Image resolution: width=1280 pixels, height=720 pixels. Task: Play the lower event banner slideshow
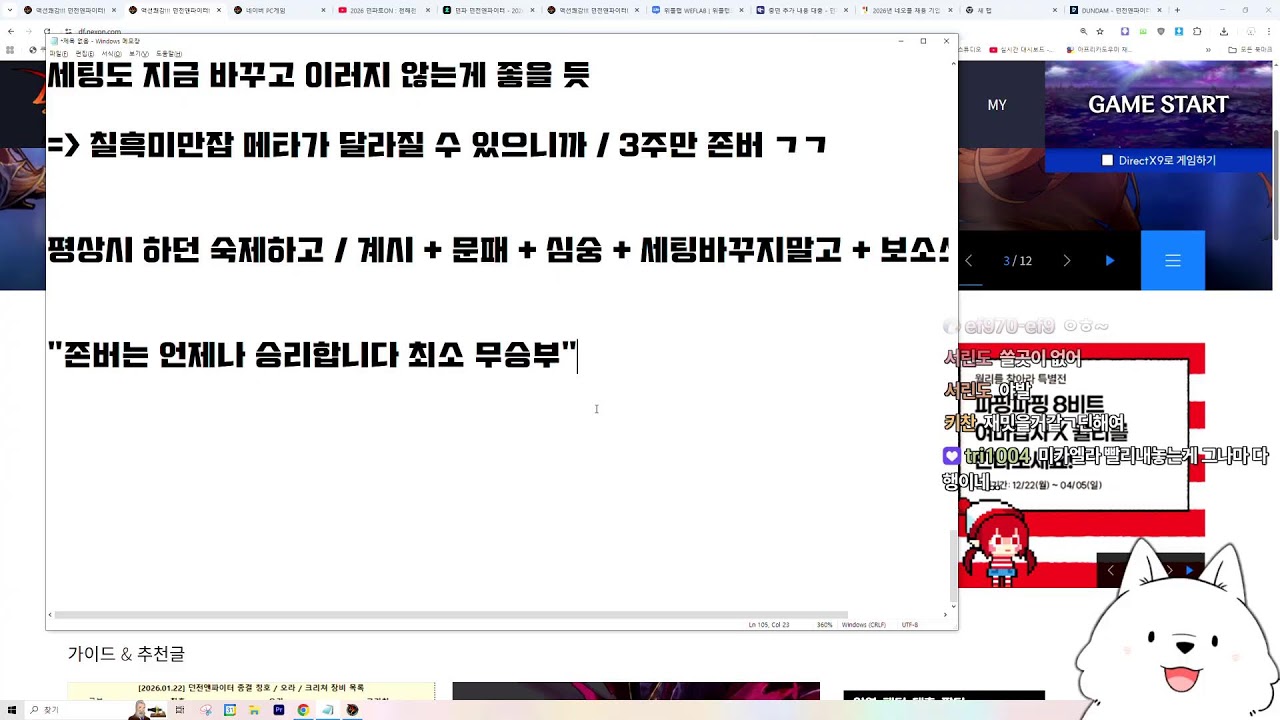pyautogui.click(x=1189, y=570)
